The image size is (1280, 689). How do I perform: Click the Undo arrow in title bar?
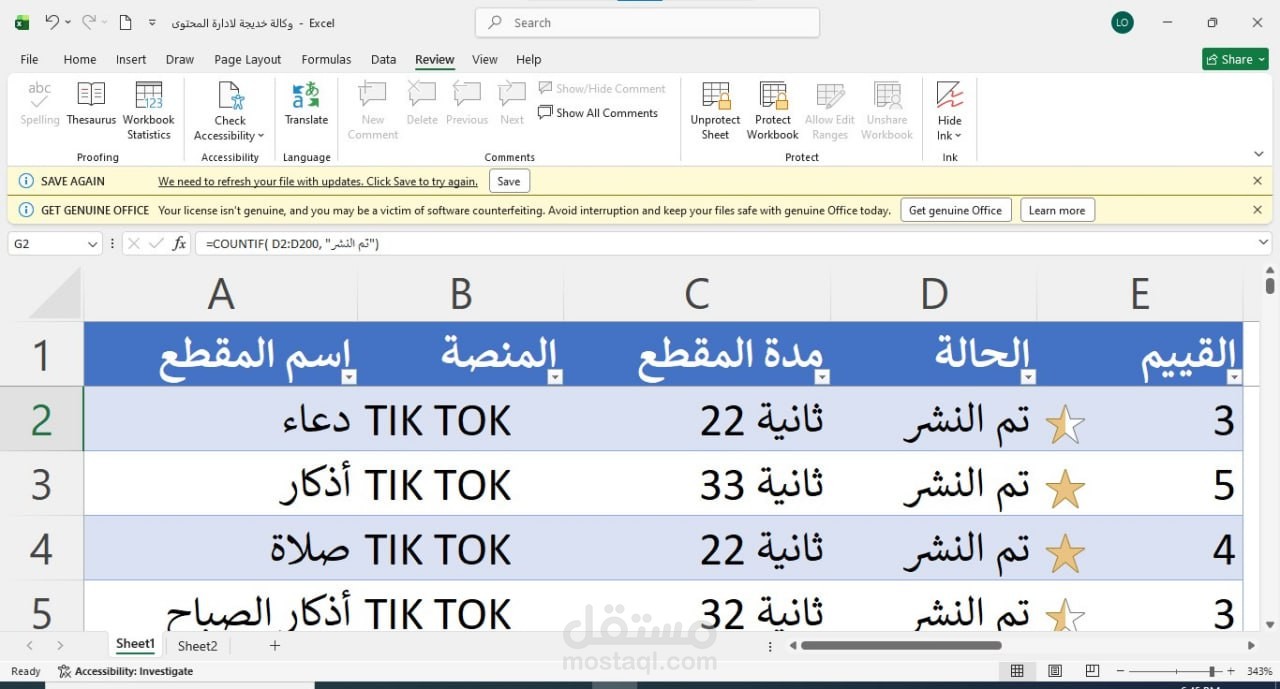click(52, 22)
